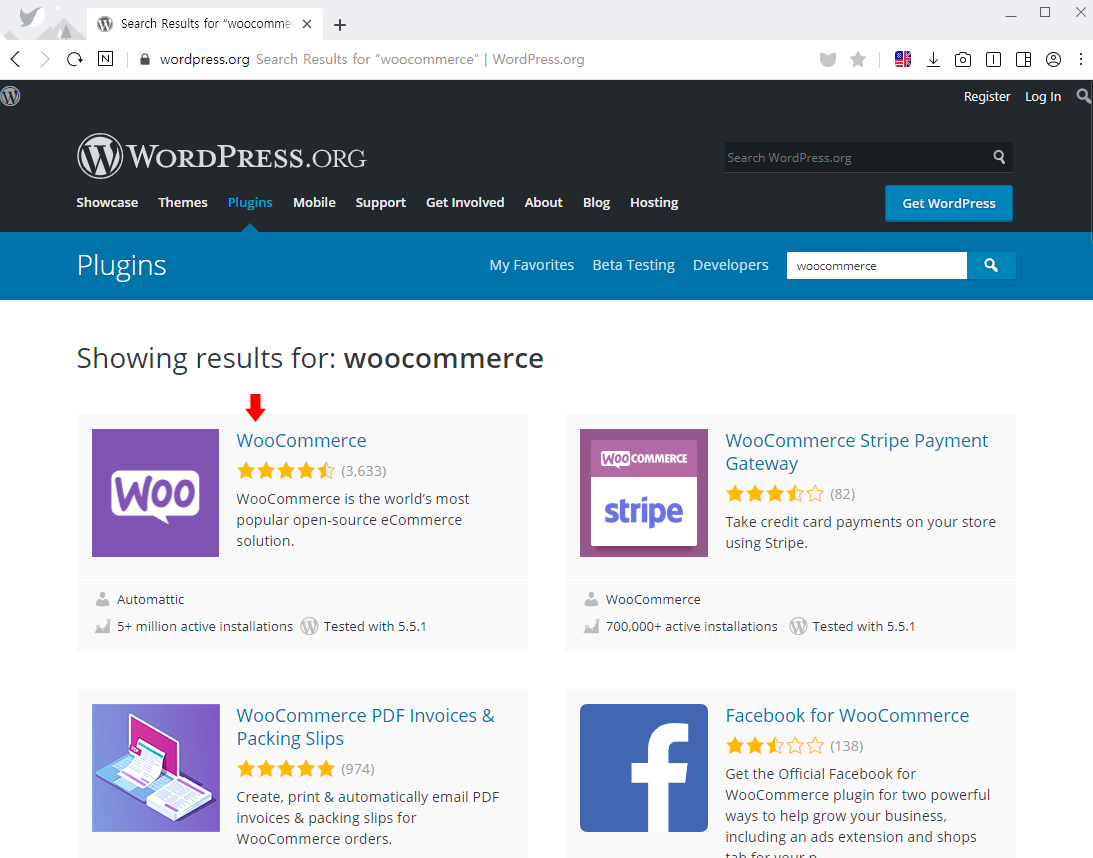Click the blue plugin search magnifier button
1093x858 pixels.
click(x=991, y=266)
